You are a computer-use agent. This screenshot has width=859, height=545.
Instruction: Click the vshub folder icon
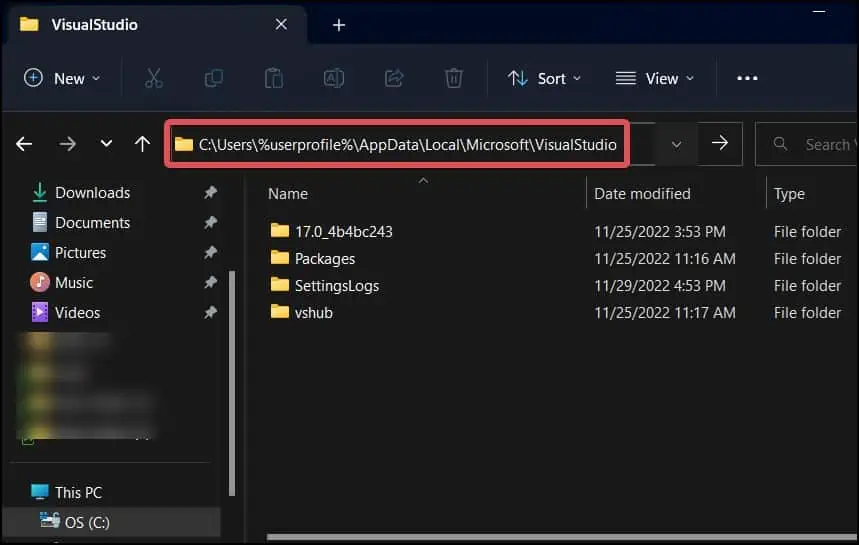coord(280,311)
